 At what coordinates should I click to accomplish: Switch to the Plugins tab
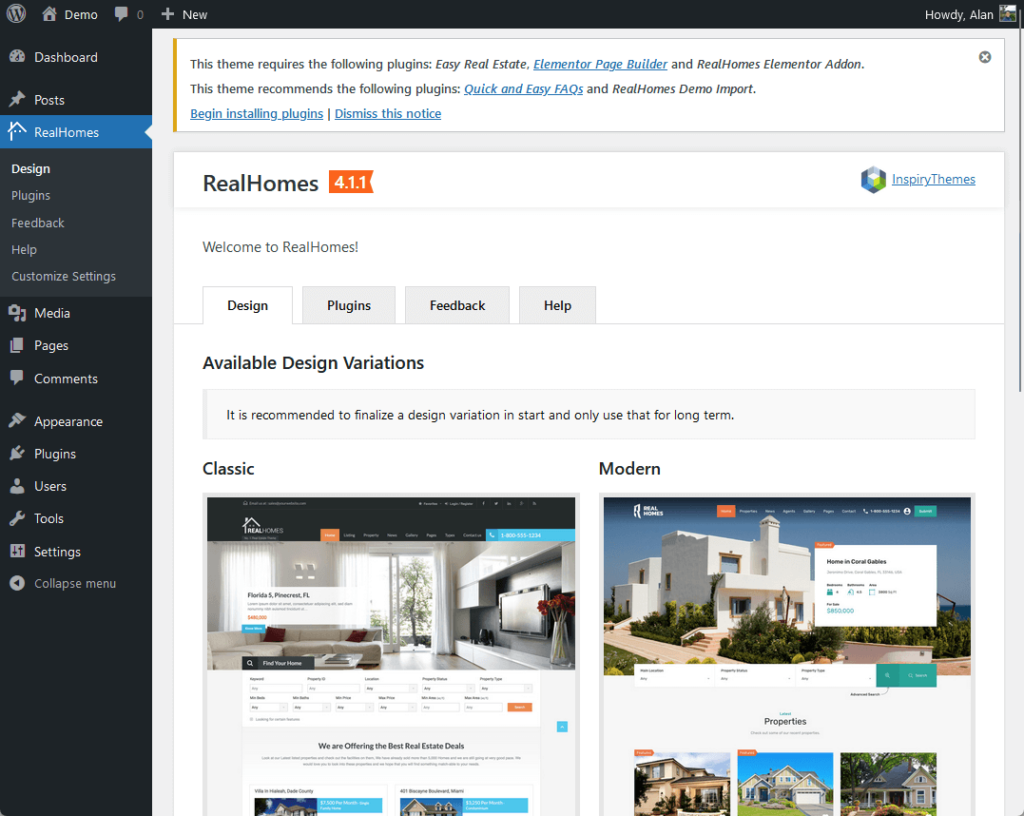(x=349, y=305)
